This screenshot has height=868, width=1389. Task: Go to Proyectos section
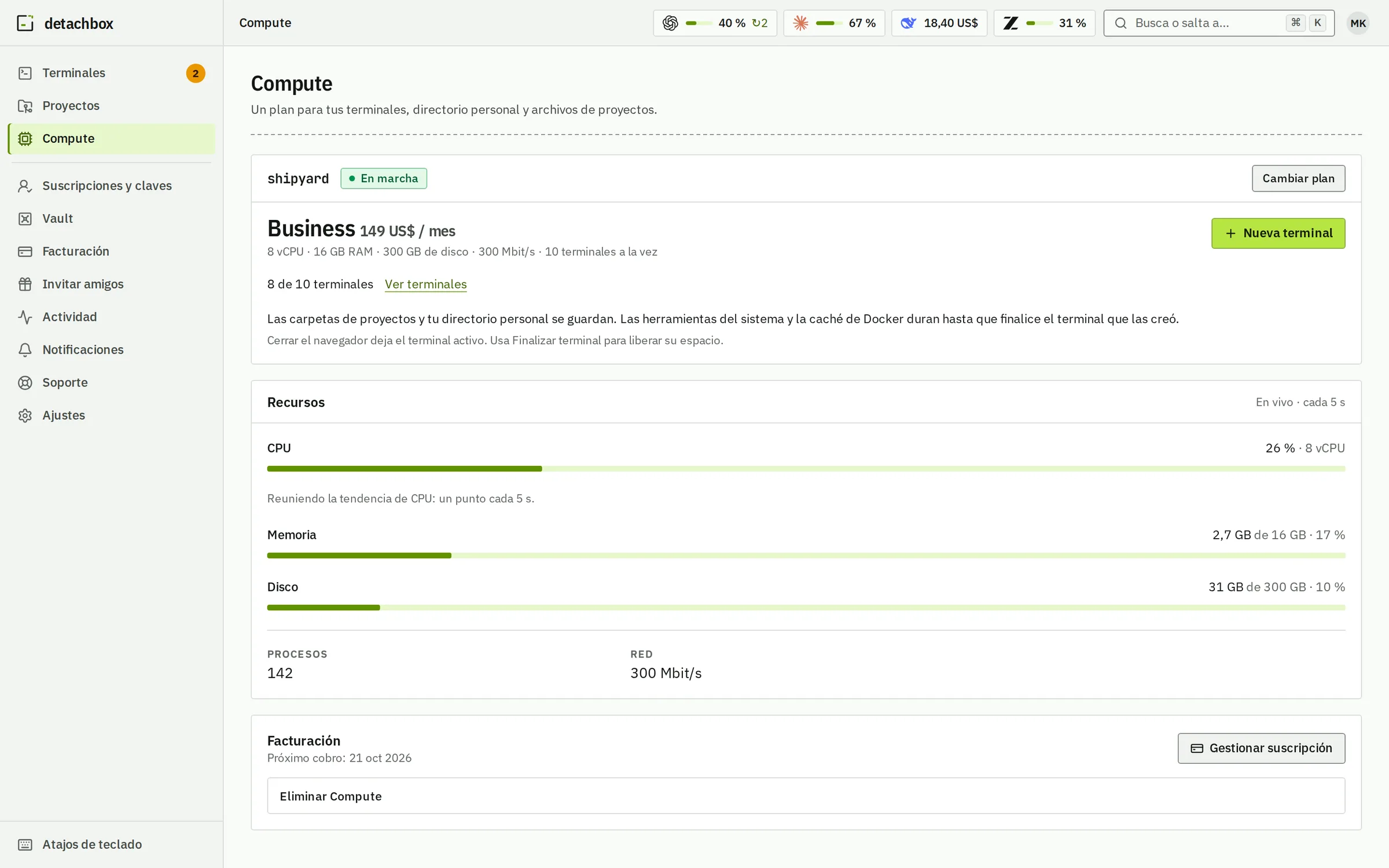click(x=112, y=106)
